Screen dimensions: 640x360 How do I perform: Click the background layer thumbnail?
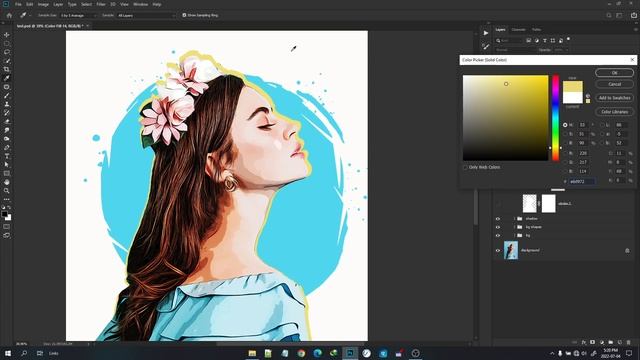pos(511,250)
